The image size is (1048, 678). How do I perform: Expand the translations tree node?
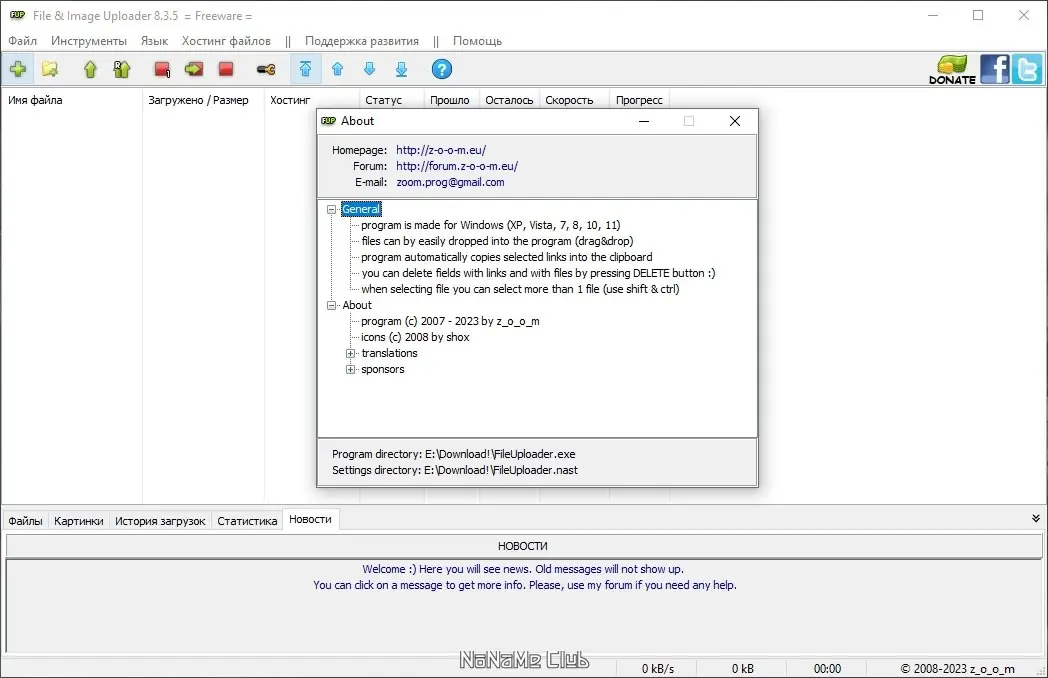(x=350, y=353)
